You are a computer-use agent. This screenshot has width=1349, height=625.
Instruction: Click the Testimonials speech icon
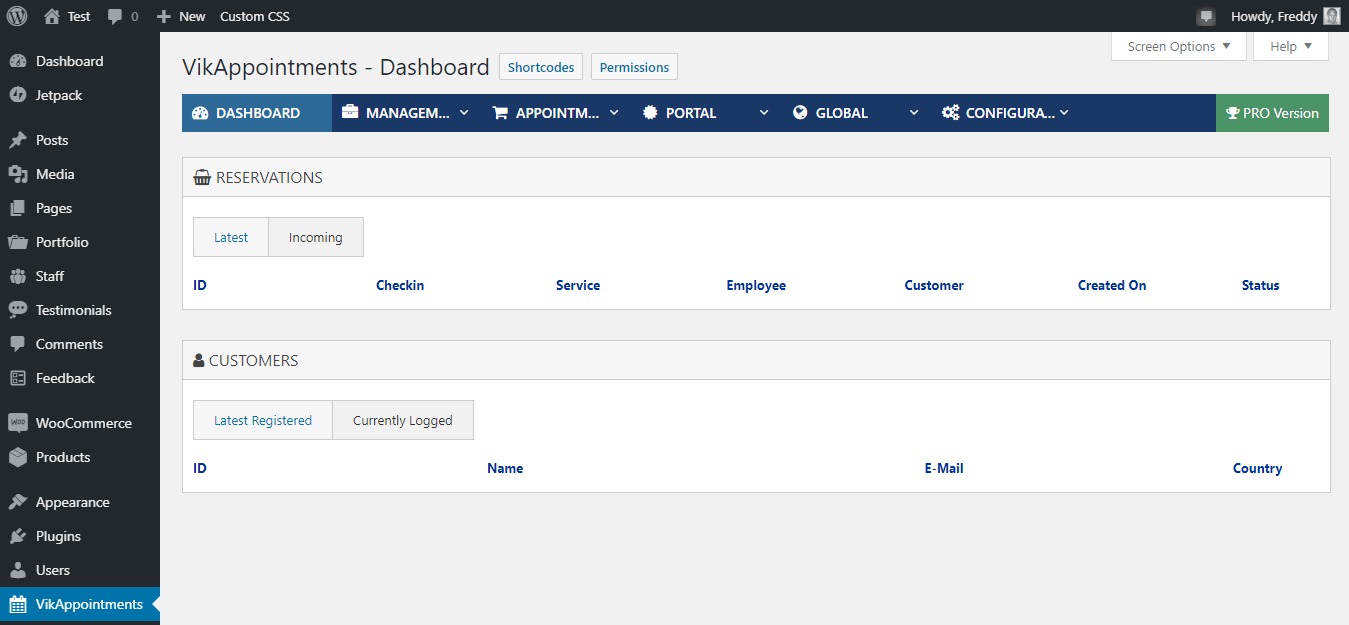point(17,310)
